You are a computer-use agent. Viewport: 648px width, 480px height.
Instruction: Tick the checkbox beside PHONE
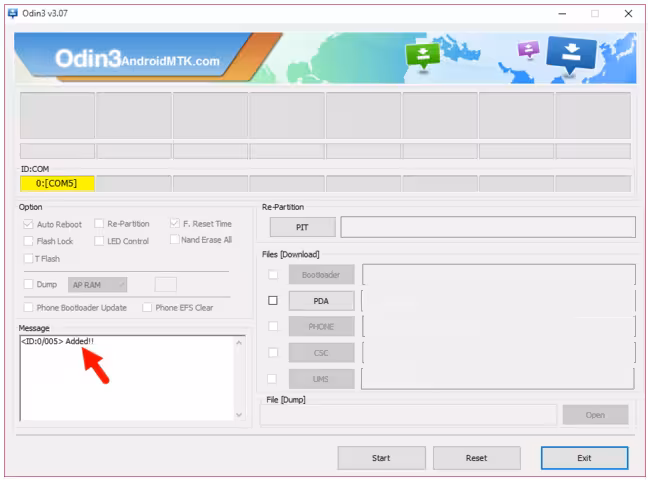[x=273, y=326]
